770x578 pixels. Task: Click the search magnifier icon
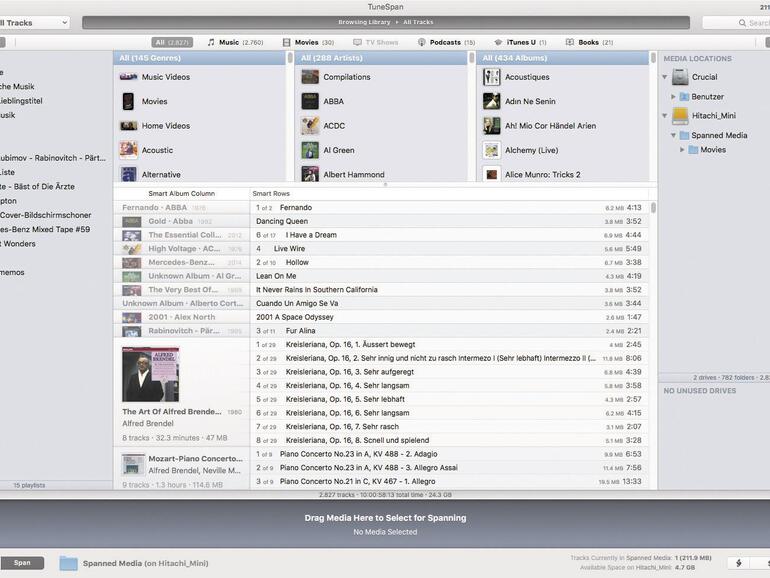742,23
